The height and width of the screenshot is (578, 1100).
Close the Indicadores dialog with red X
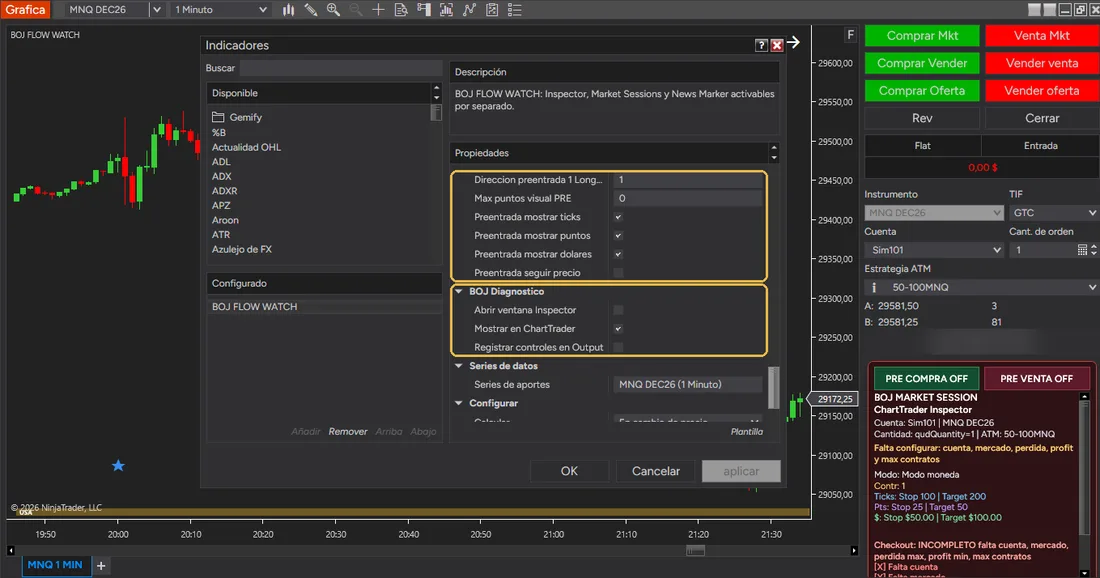click(777, 45)
